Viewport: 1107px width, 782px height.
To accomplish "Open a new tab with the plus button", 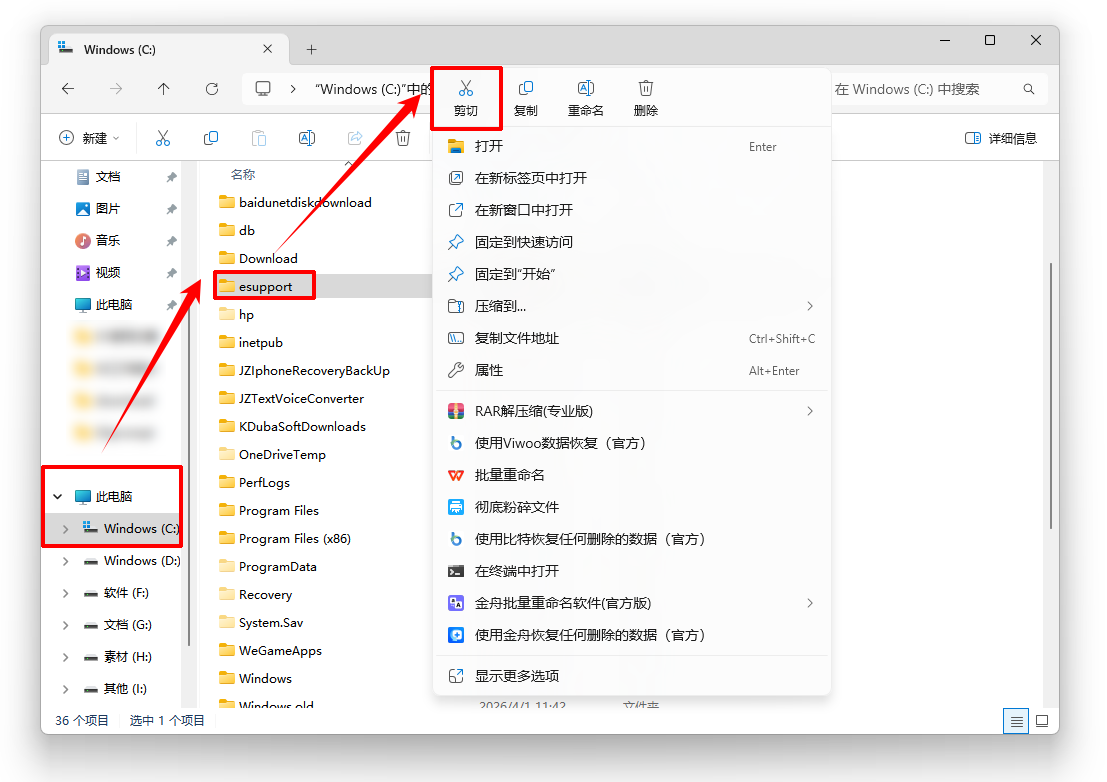I will click(x=311, y=49).
